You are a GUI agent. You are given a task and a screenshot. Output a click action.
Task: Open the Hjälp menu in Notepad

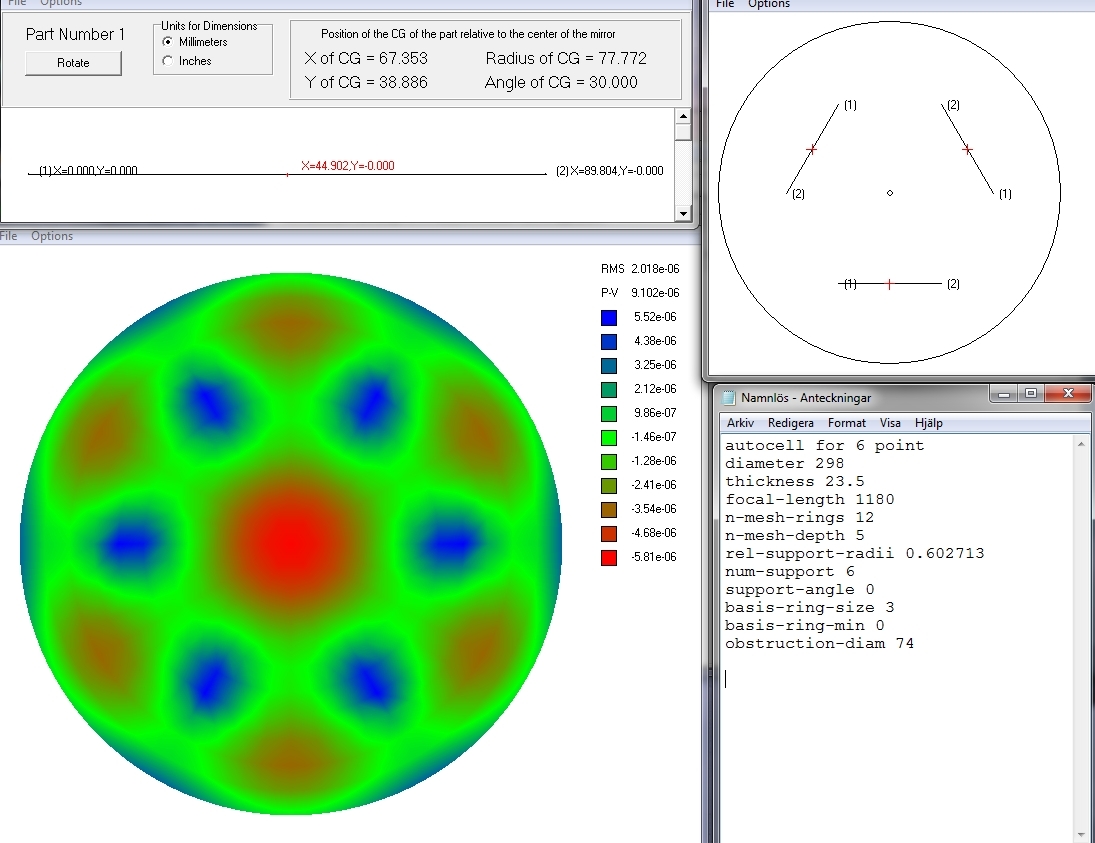[929, 423]
